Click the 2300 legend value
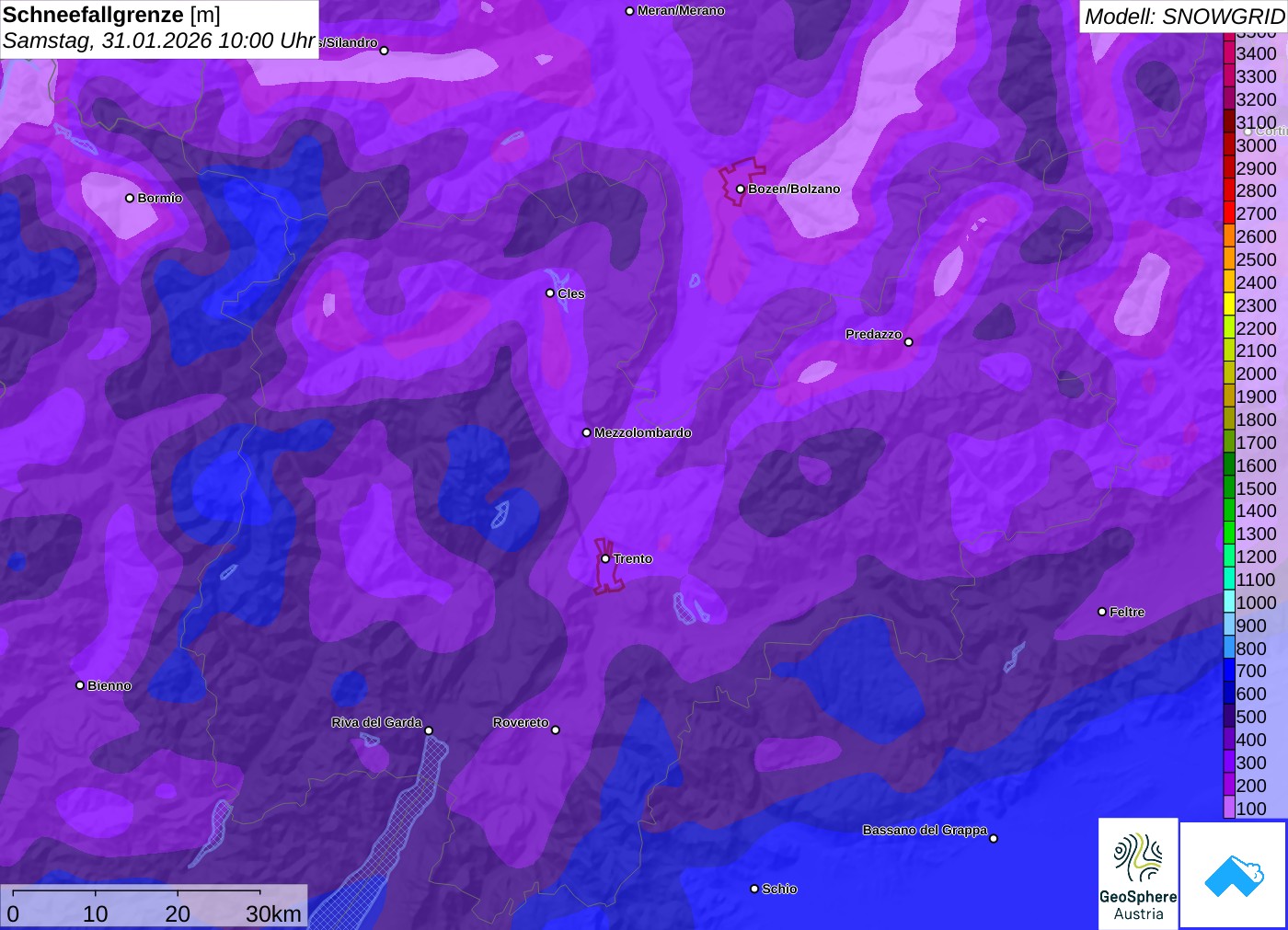 [x=1256, y=305]
